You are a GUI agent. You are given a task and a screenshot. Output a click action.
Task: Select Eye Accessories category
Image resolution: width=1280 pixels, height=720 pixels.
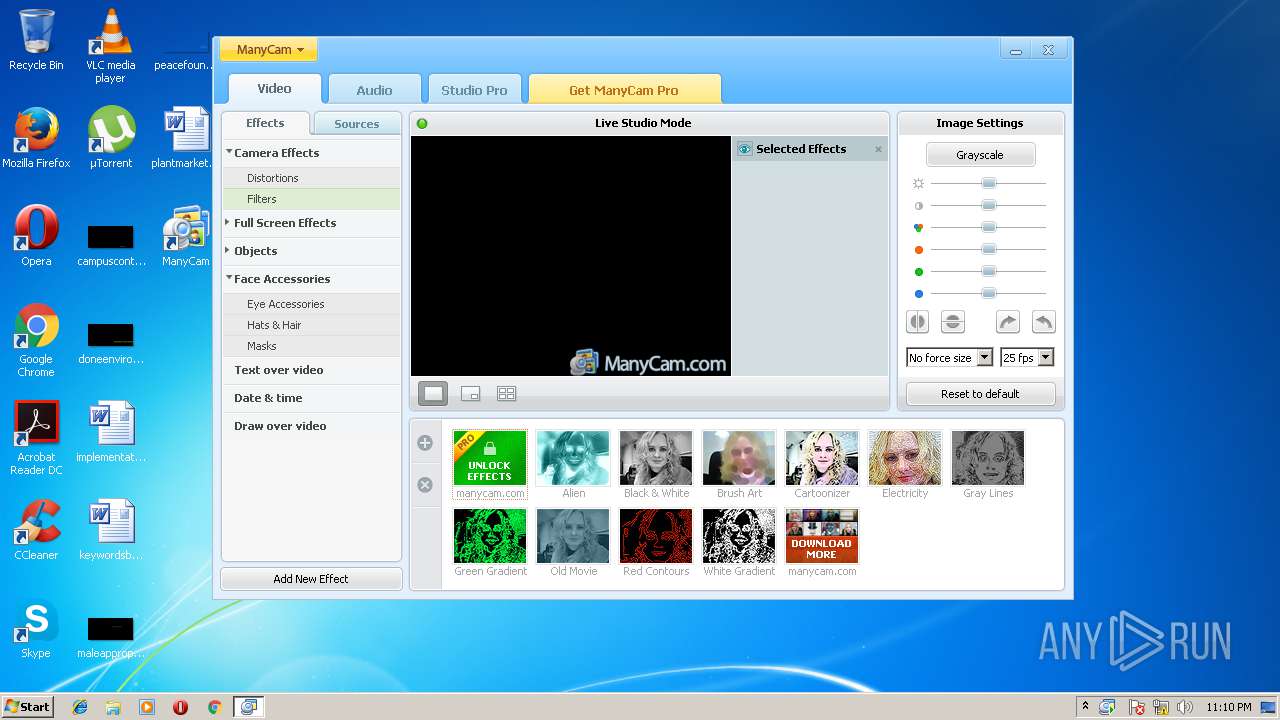click(311, 304)
